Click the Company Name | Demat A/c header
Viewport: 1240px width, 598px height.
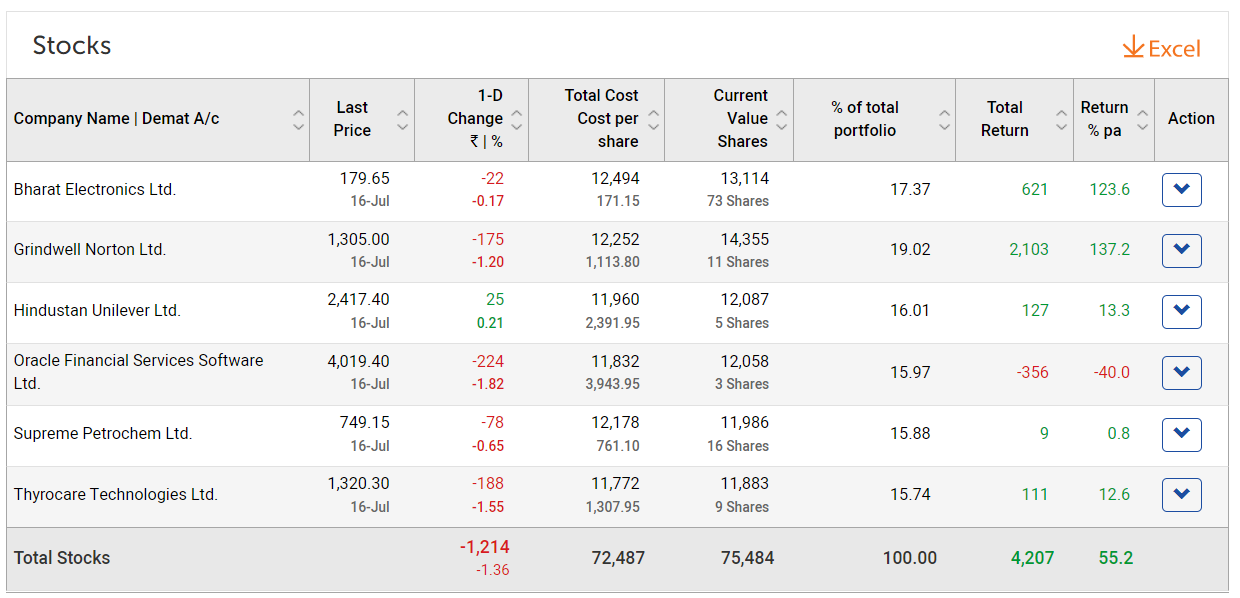click(116, 119)
